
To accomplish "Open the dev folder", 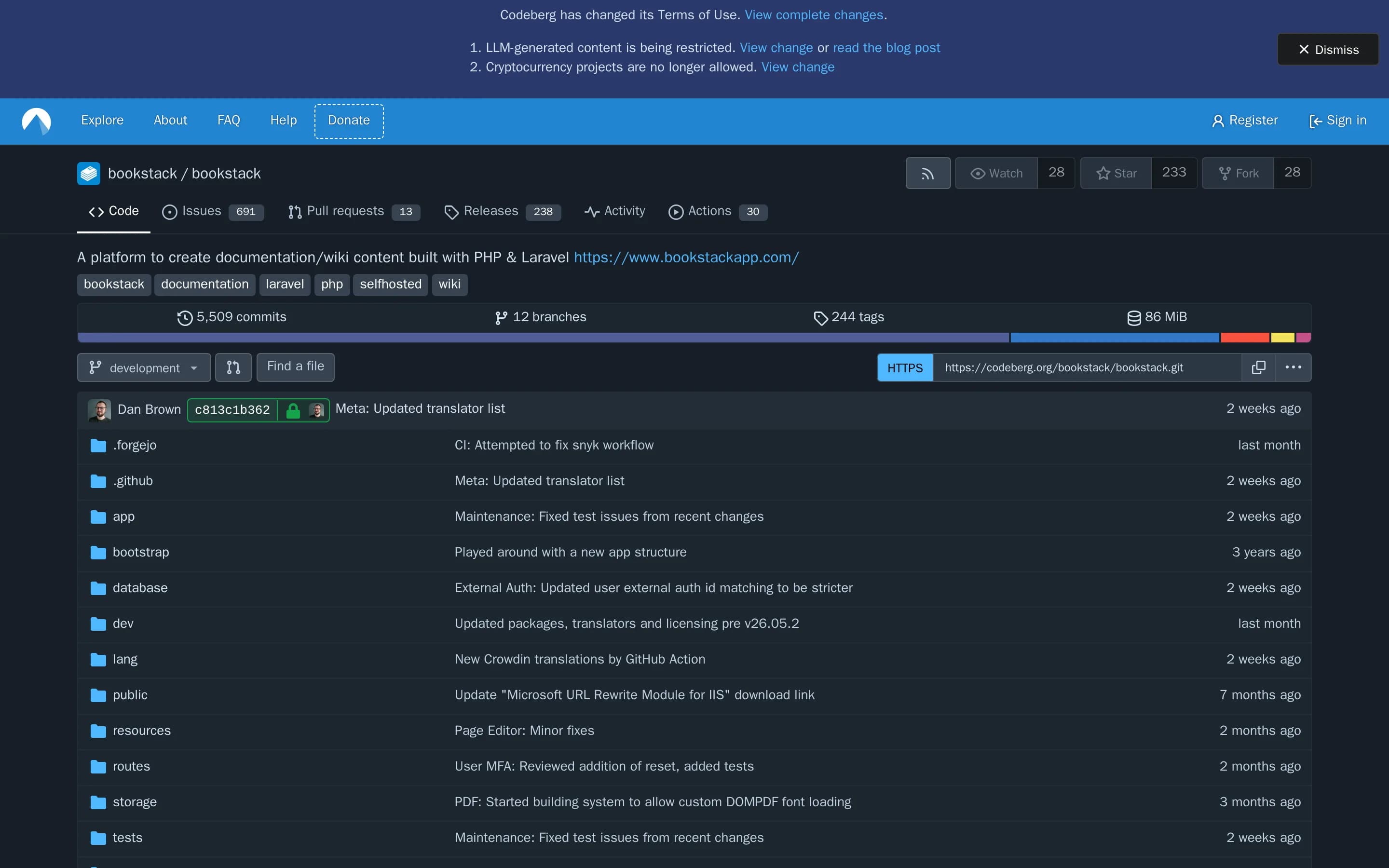I will point(123,624).
